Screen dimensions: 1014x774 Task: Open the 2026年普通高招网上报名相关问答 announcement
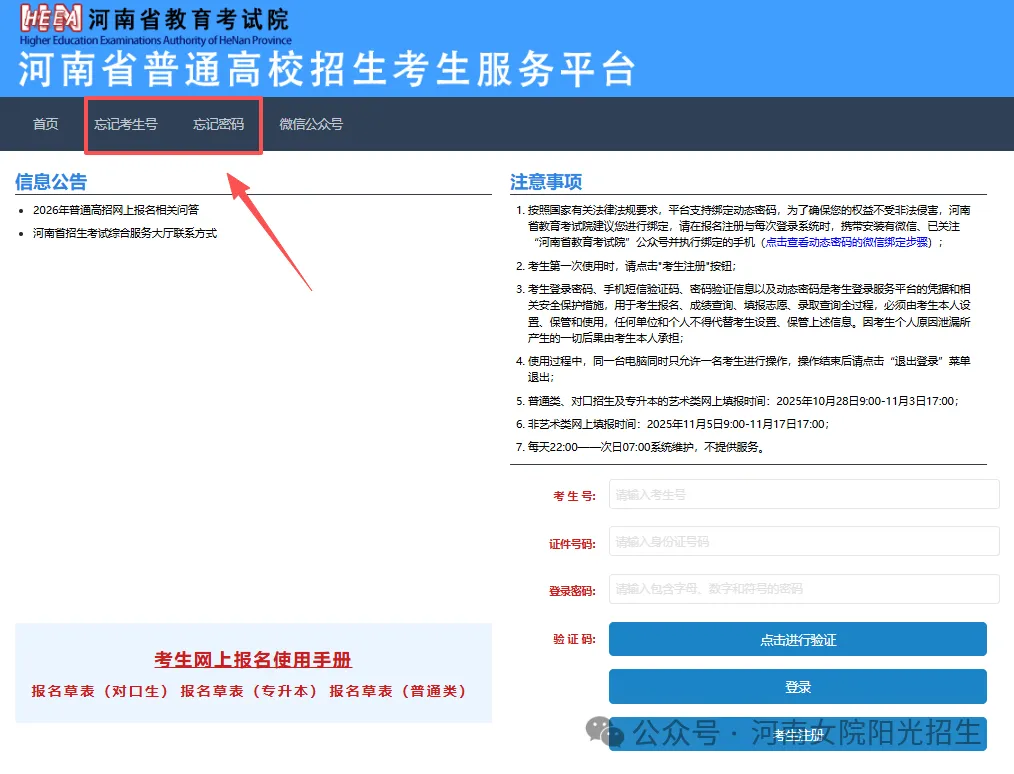click(x=116, y=210)
